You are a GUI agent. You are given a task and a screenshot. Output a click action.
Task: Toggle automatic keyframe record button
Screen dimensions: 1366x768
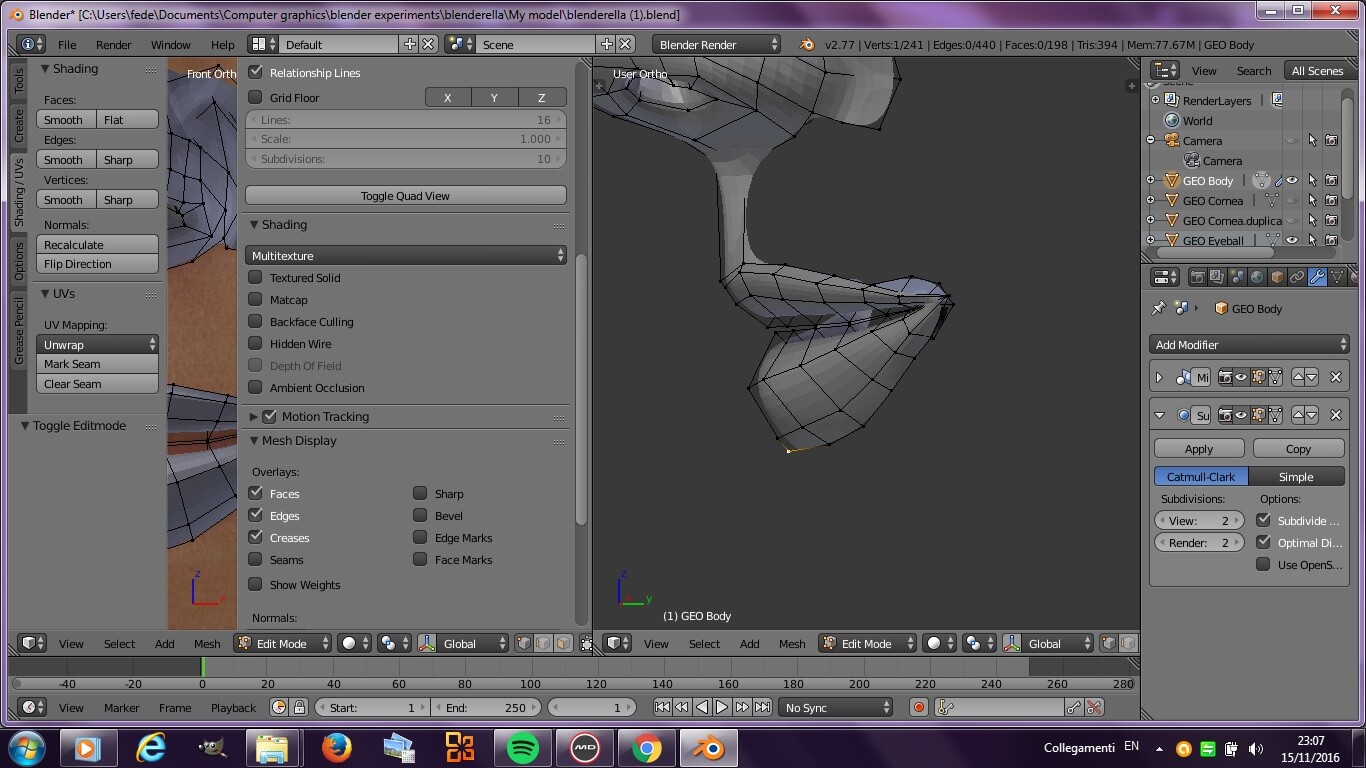(919, 707)
